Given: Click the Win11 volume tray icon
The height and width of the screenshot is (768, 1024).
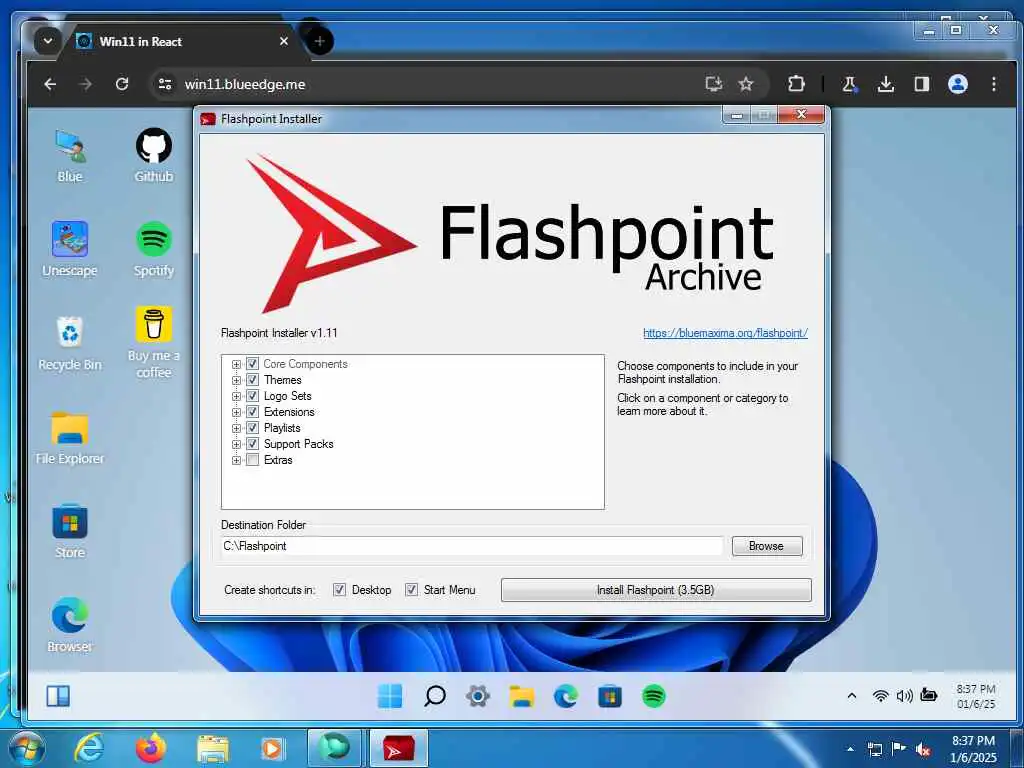Looking at the screenshot, I should (904, 696).
